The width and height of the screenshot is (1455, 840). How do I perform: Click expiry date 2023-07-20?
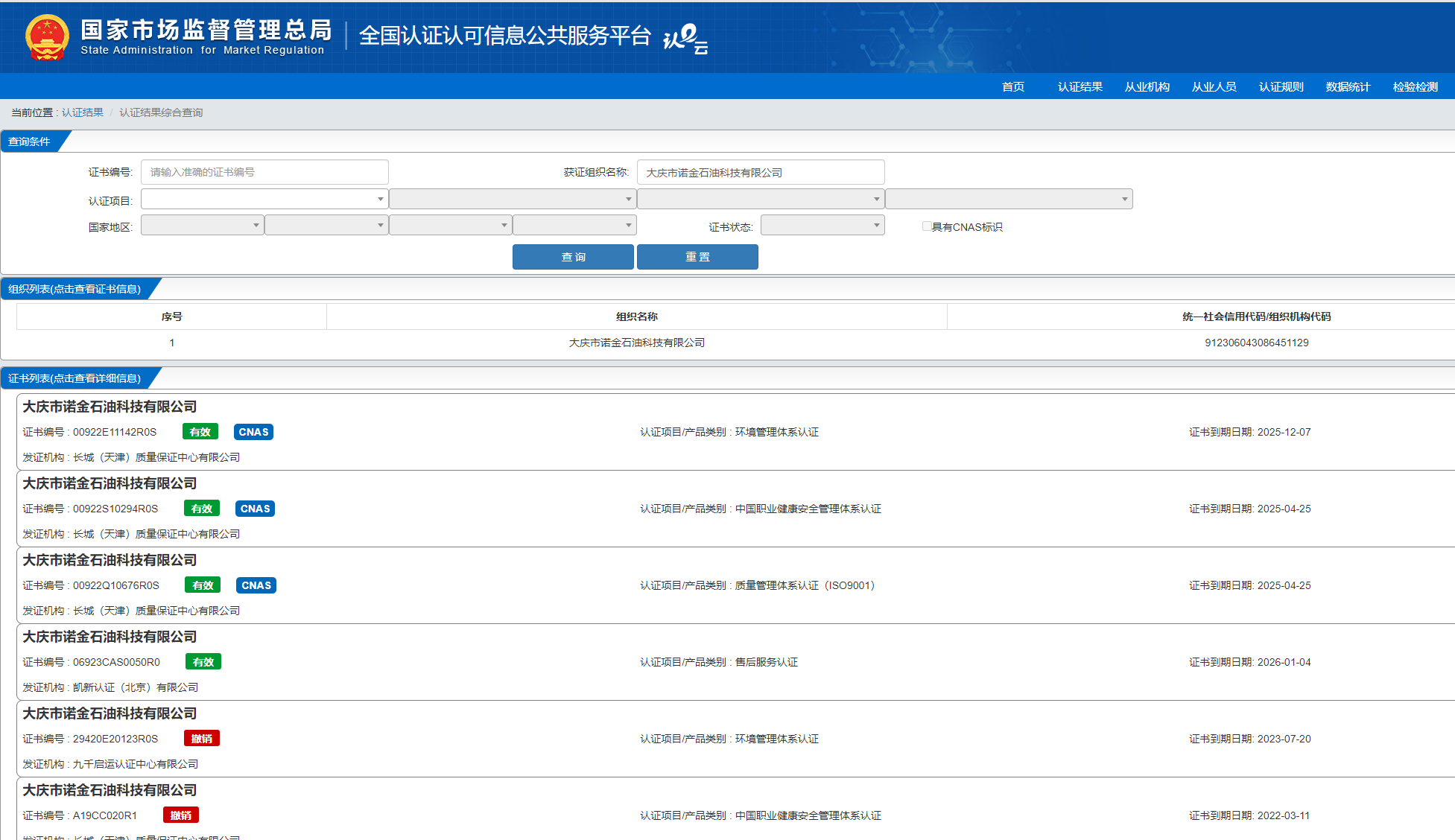(1284, 739)
